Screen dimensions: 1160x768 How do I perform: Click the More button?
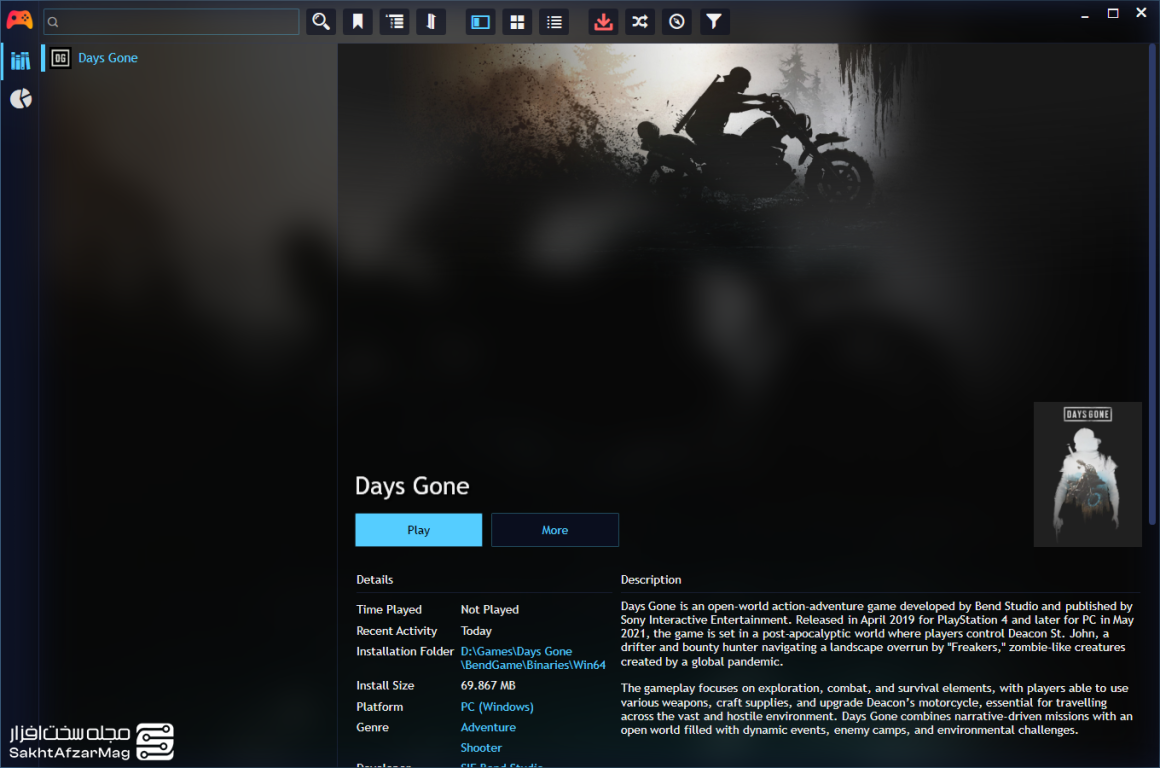[x=555, y=530]
